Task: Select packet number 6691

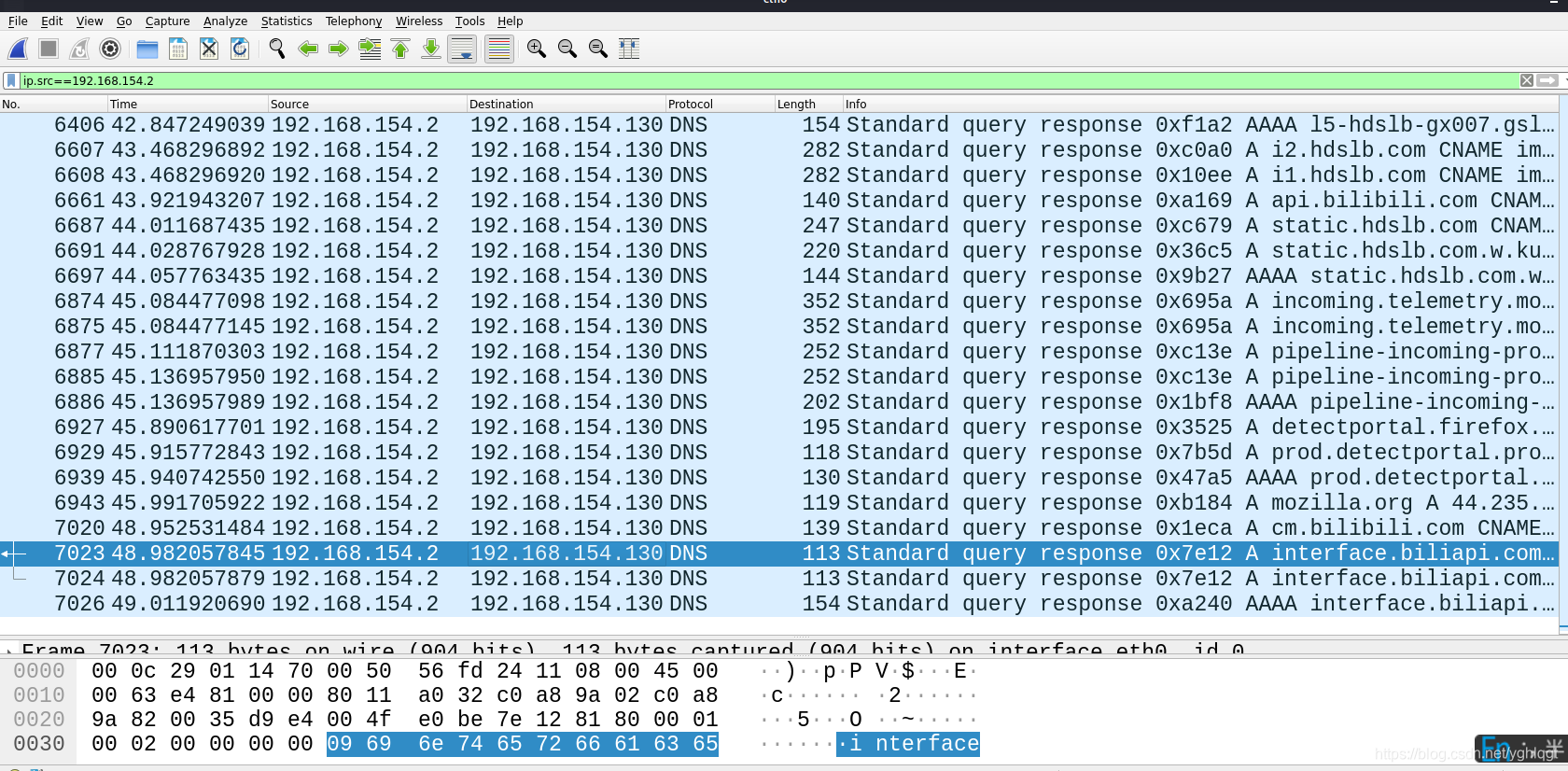Action: pos(779,251)
